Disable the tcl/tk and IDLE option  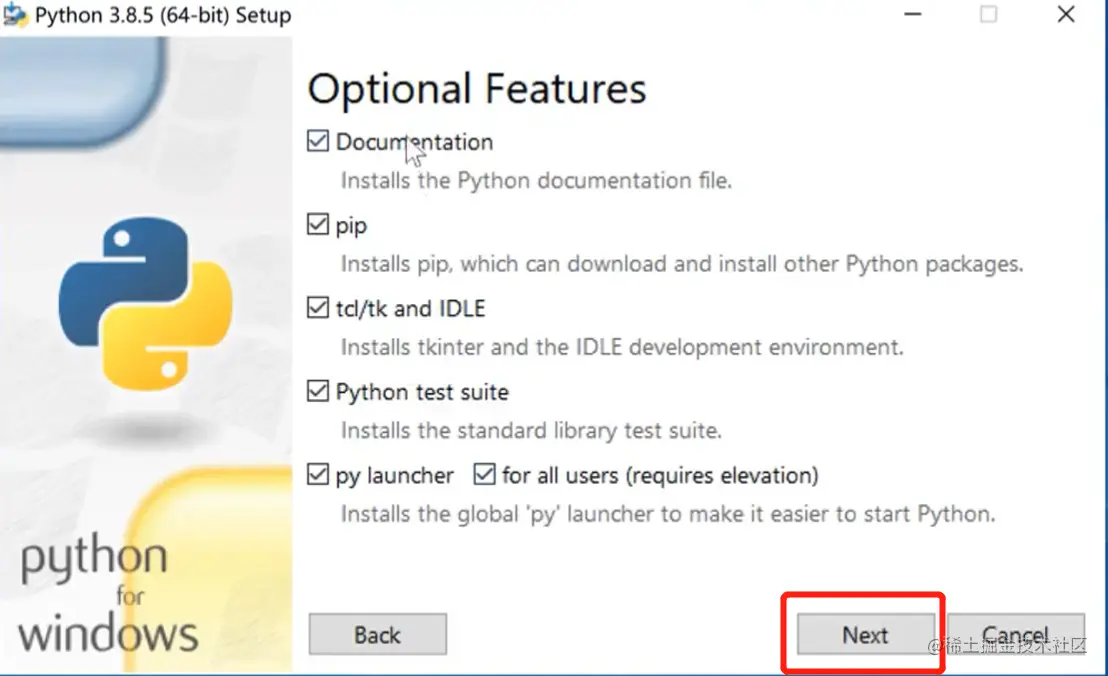pos(318,308)
